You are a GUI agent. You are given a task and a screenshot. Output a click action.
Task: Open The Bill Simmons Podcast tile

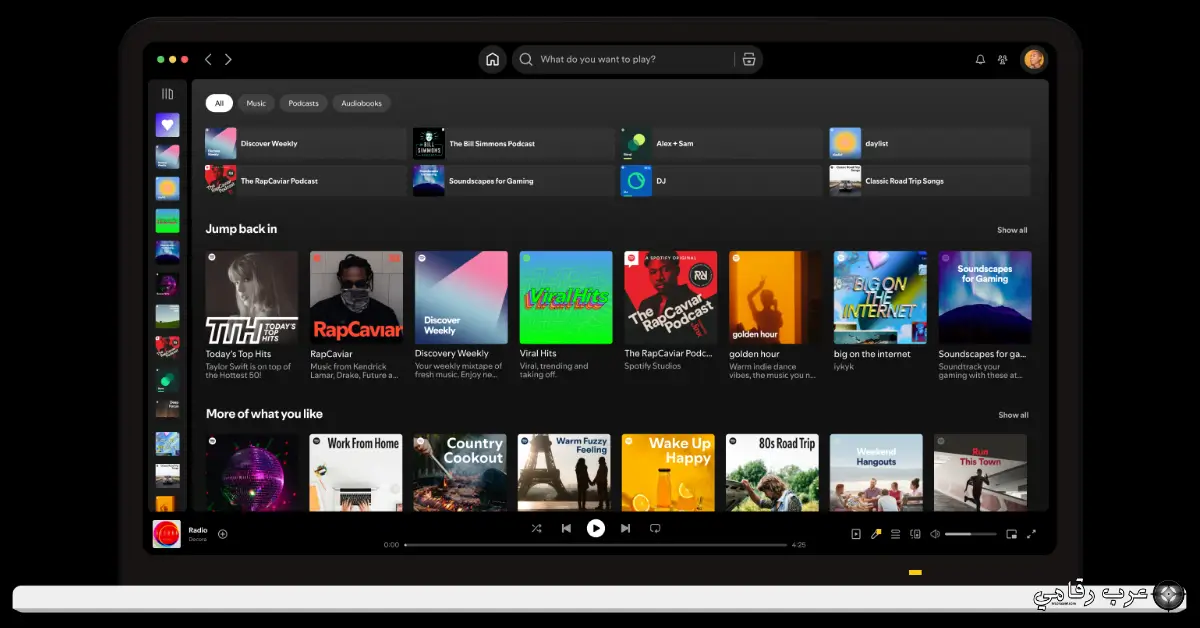[x=513, y=143]
